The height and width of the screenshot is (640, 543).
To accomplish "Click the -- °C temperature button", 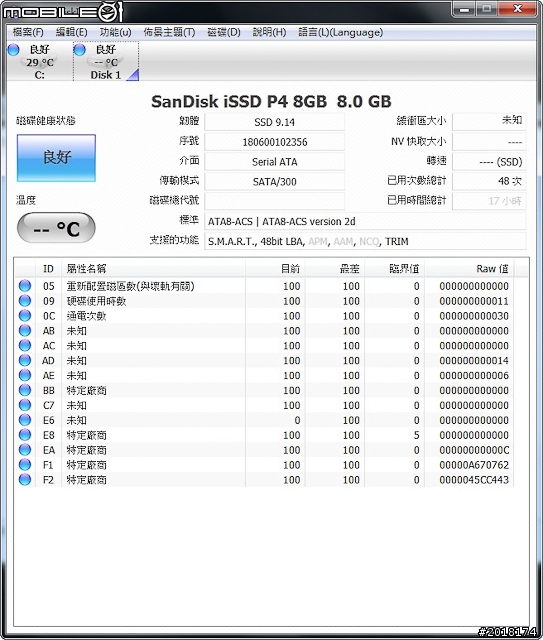I will pyautogui.click(x=56, y=228).
